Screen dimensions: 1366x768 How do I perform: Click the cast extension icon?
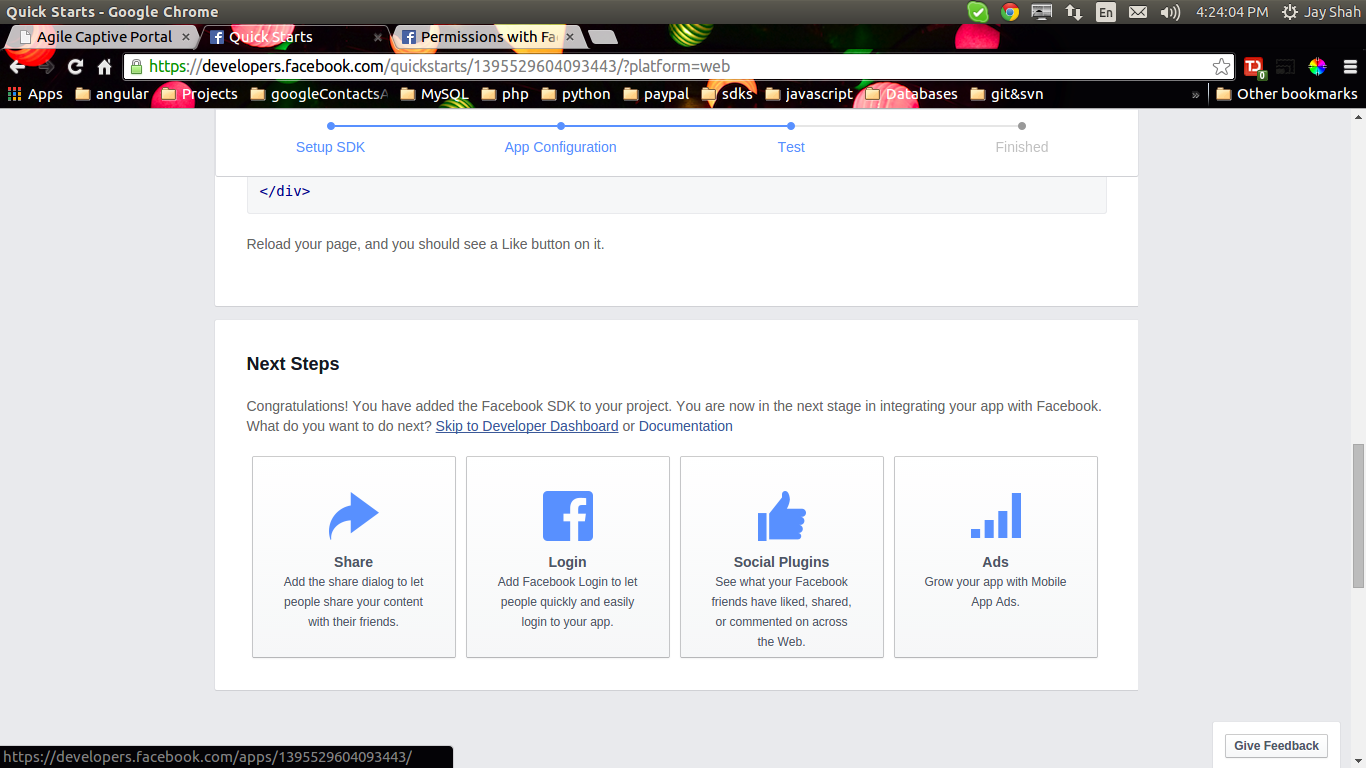(1285, 67)
